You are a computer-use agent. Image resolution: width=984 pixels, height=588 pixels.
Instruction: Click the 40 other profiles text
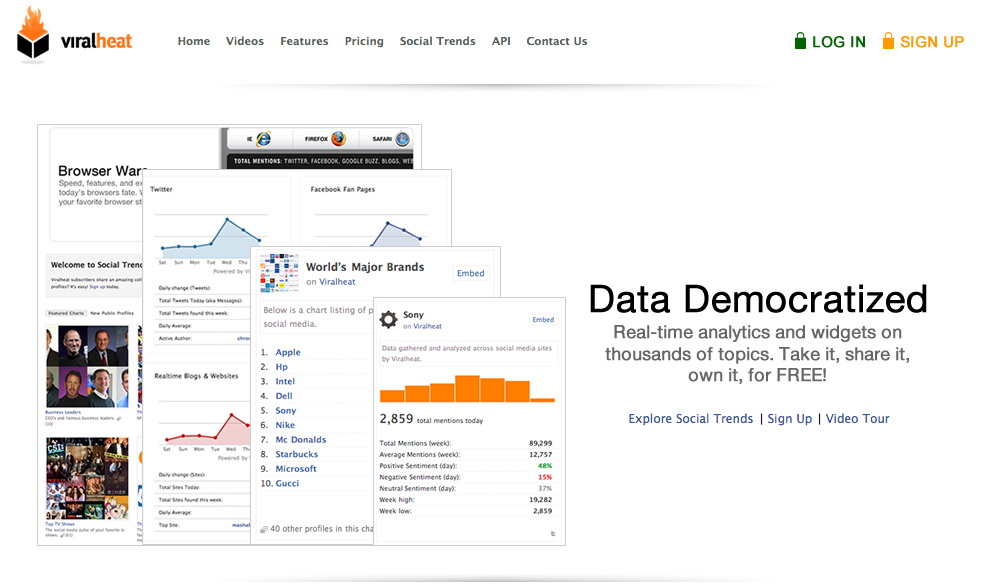pyautogui.click(x=321, y=529)
